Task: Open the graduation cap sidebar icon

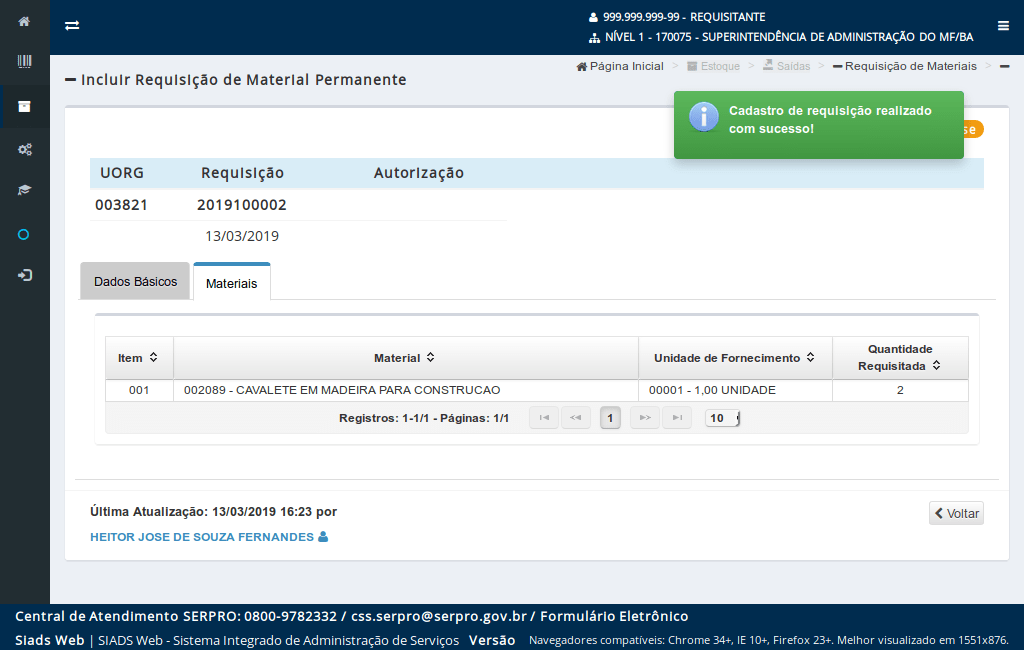Action: pos(24,190)
